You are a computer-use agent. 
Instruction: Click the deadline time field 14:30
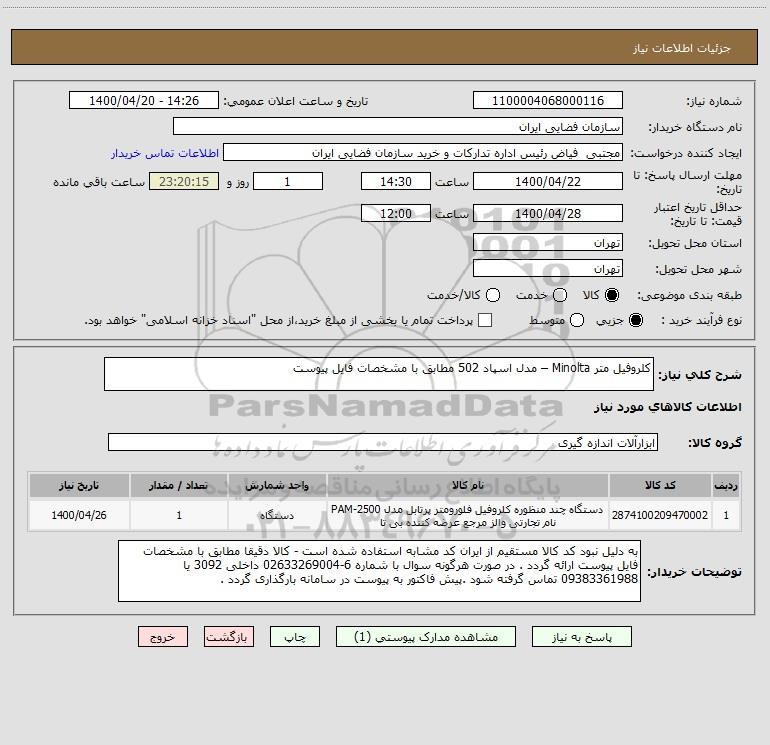click(396, 181)
